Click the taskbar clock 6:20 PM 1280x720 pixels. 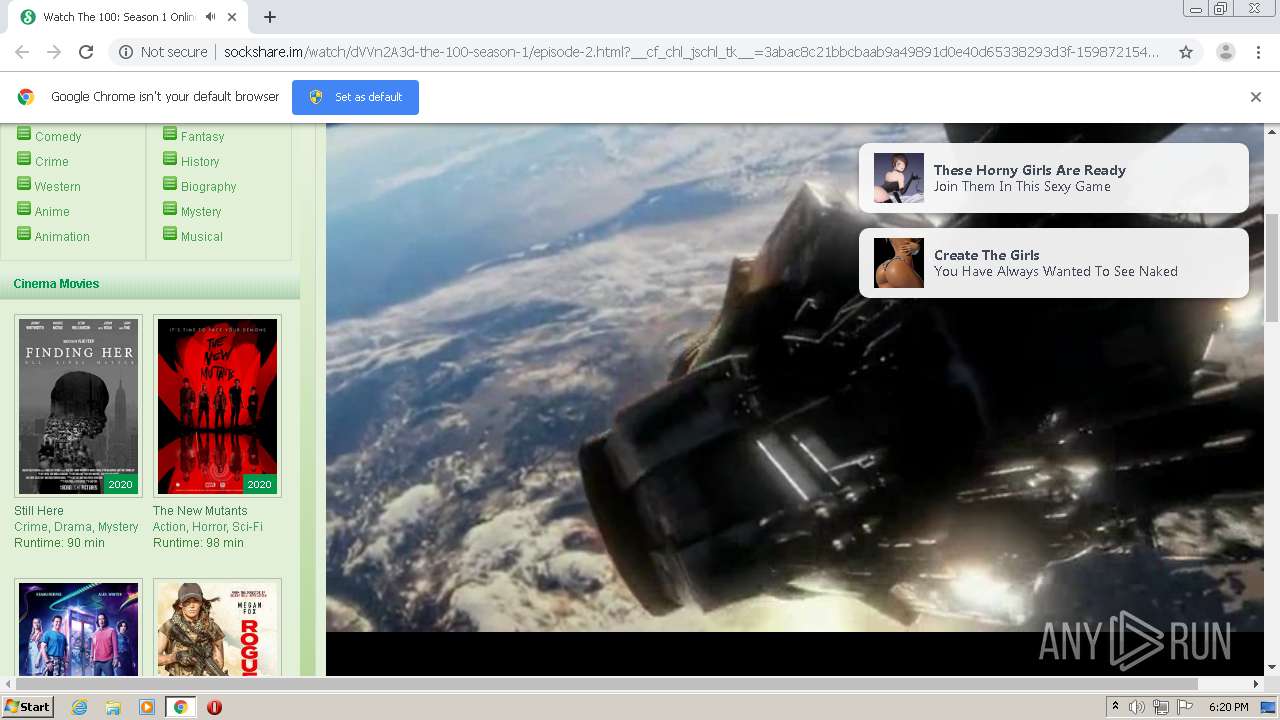click(1228, 707)
